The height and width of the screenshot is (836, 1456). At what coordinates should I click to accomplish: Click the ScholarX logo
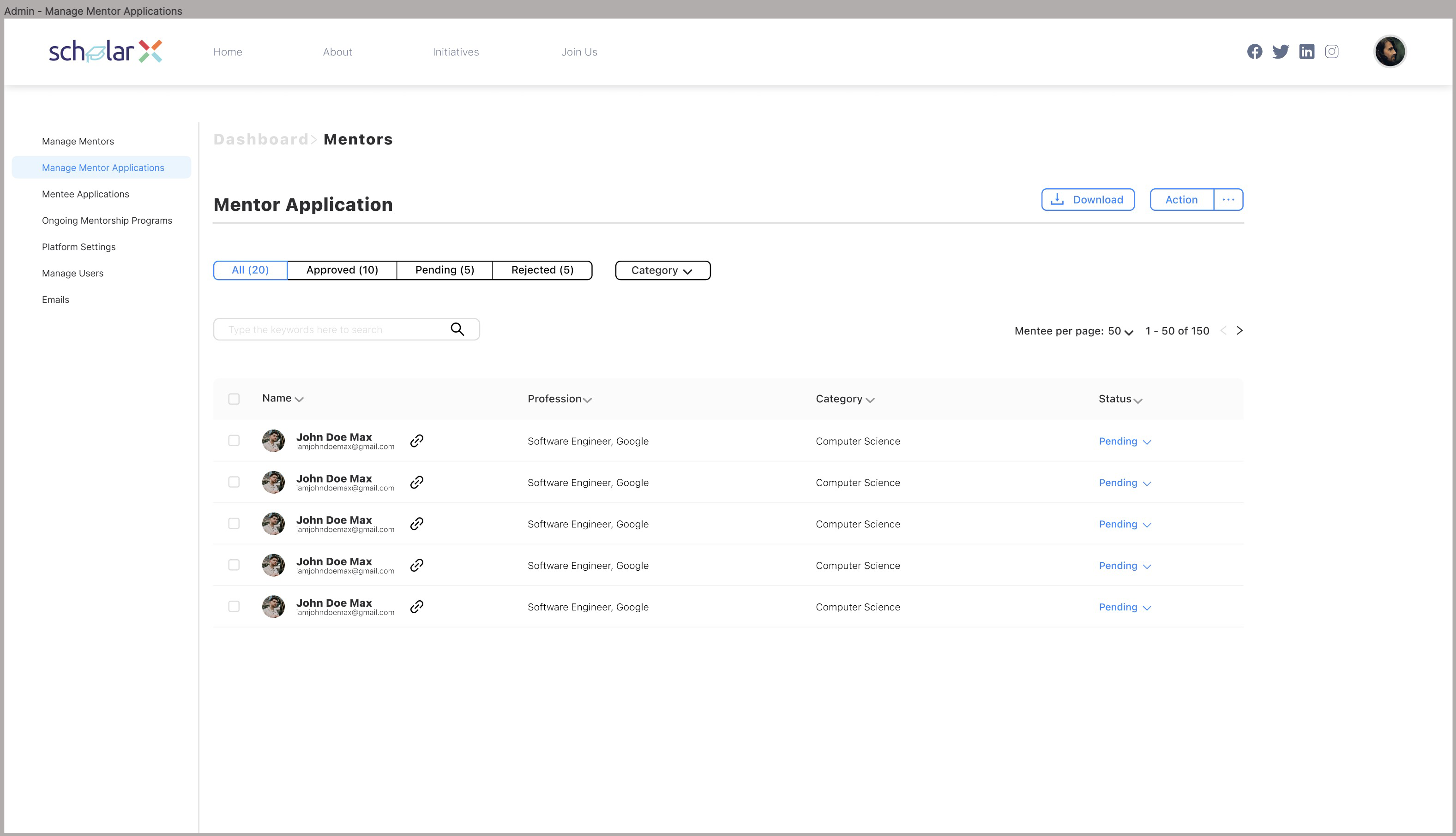click(x=106, y=51)
